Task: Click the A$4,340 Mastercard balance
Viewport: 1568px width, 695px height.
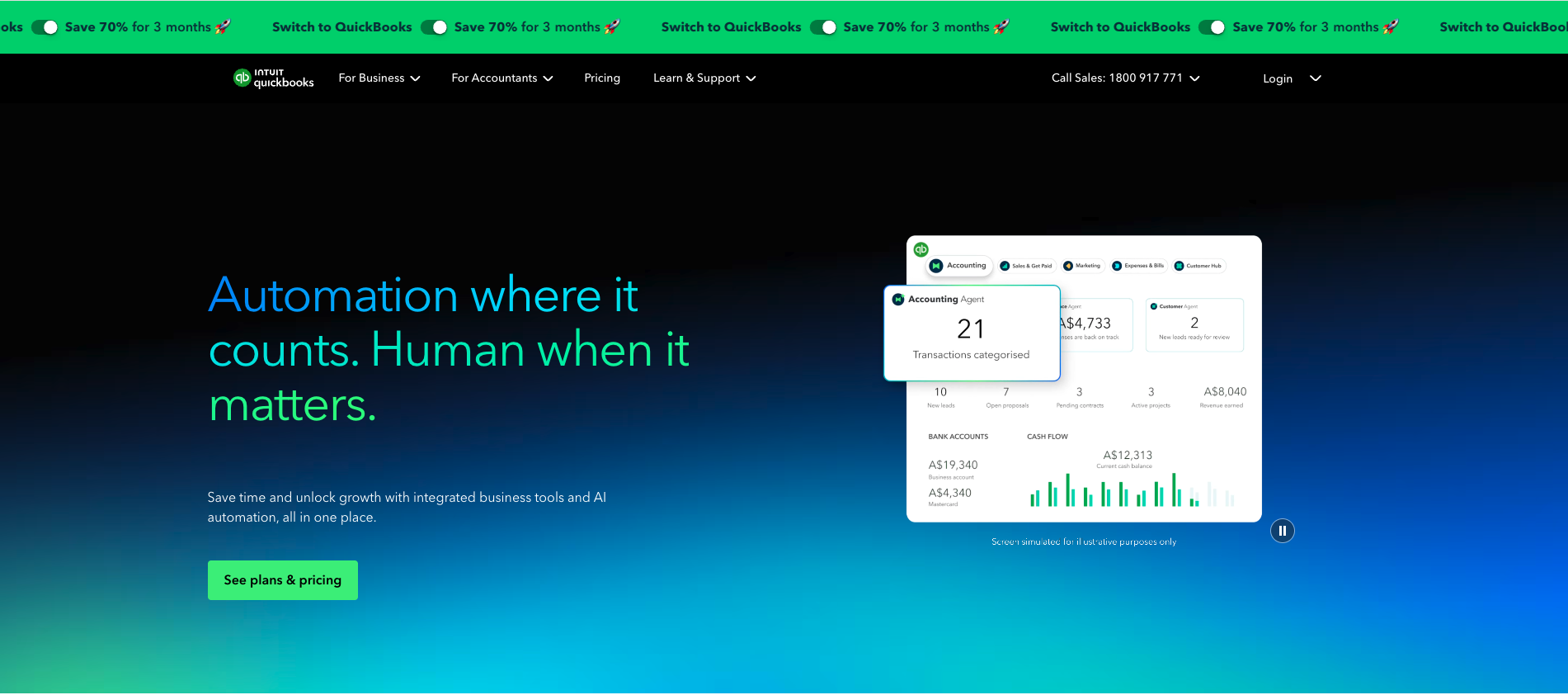Action: 949,496
